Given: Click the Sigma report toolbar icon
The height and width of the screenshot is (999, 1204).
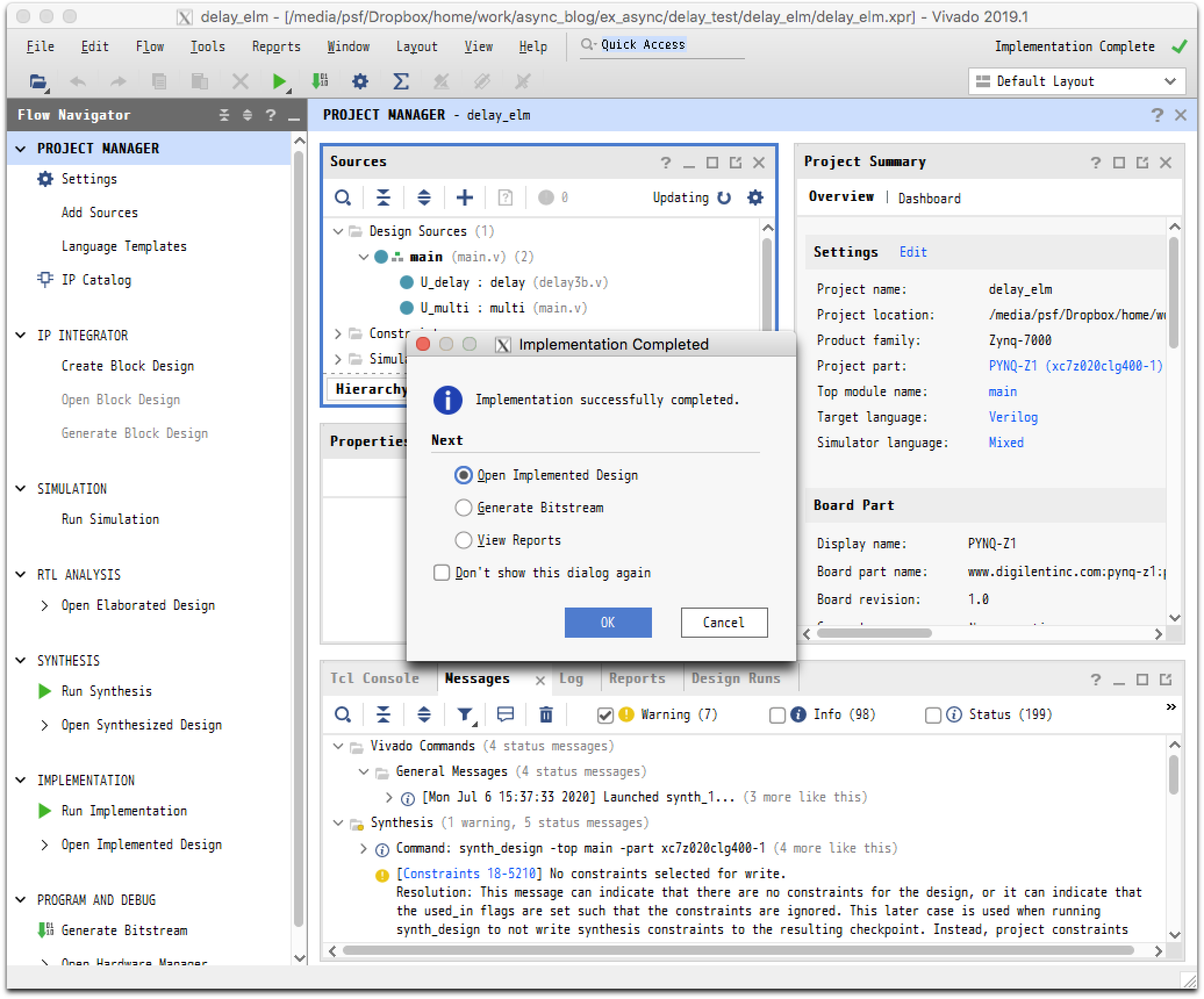Looking at the screenshot, I should point(401,81).
